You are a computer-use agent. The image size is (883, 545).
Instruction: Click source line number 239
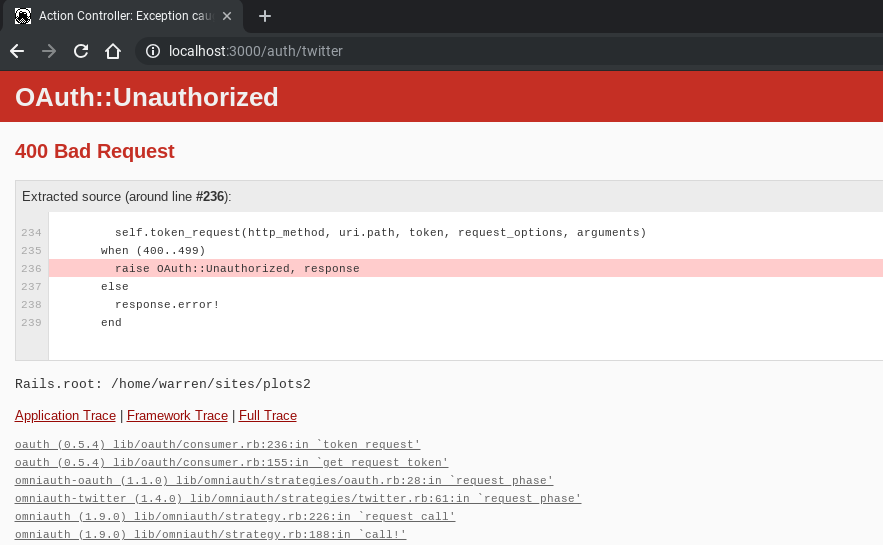32,323
